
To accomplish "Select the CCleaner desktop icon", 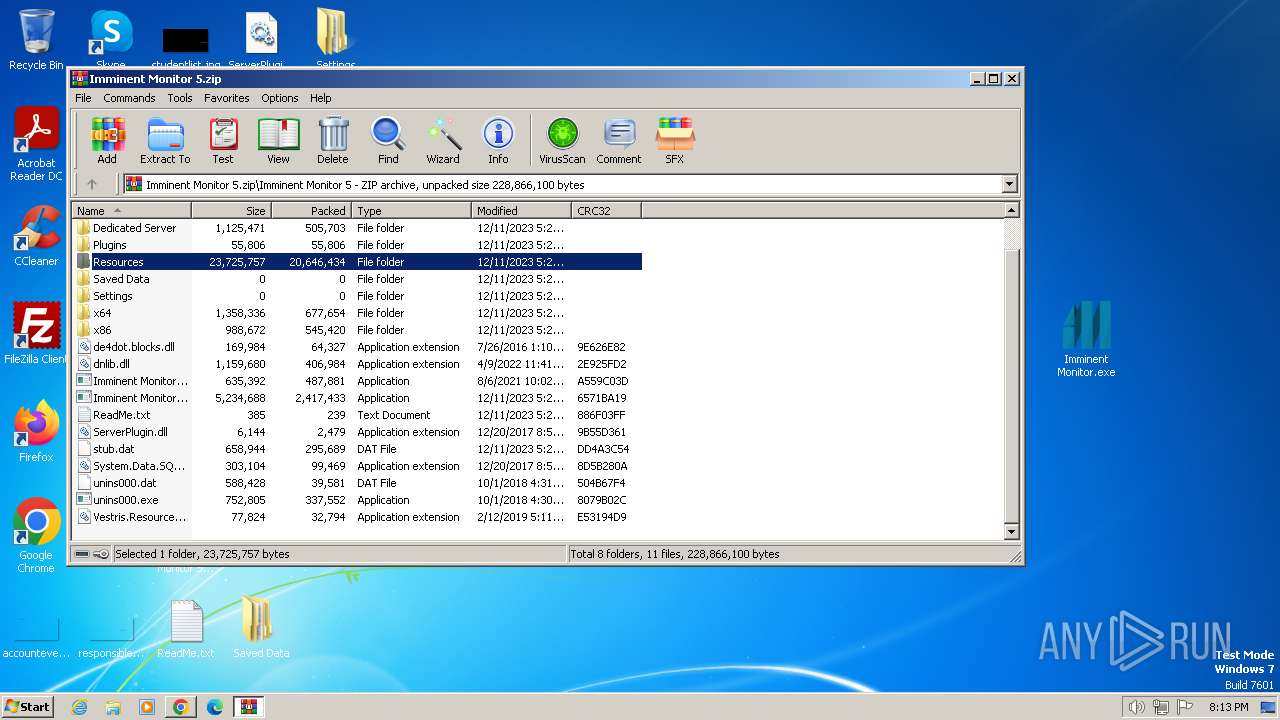I will [36, 237].
